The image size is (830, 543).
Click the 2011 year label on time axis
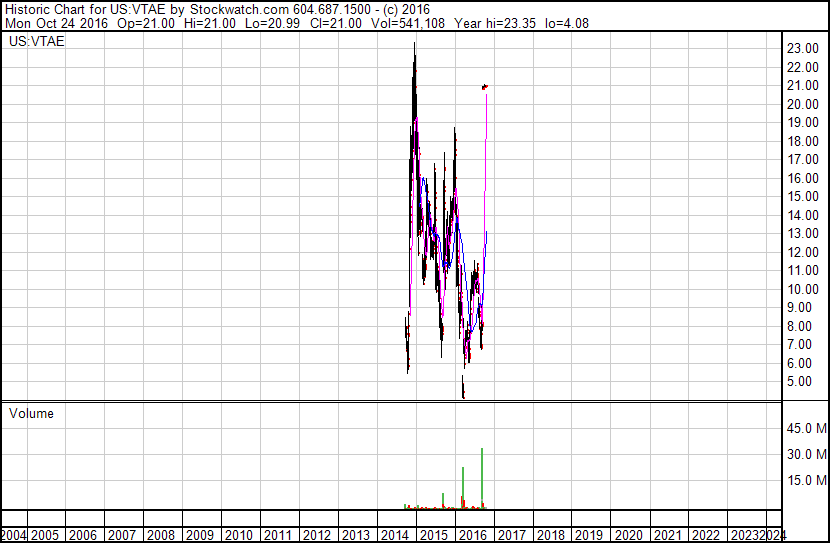pos(278,535)
